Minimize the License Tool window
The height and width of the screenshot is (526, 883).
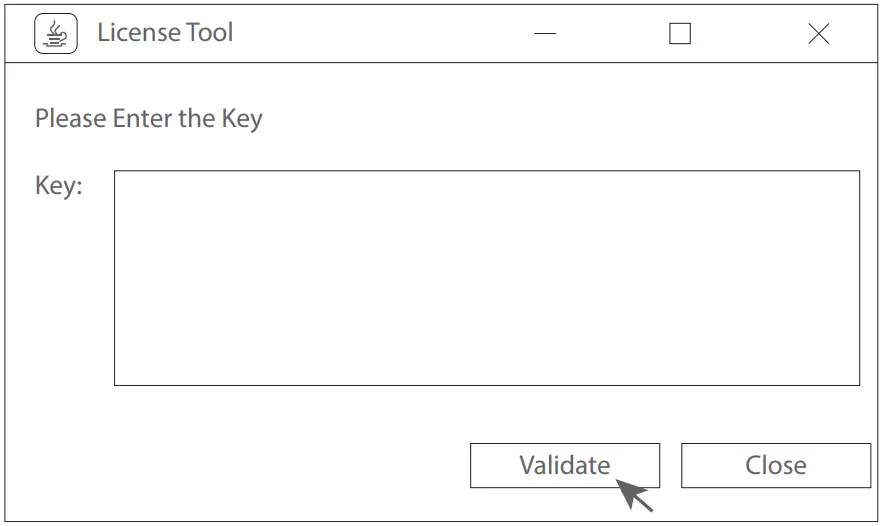pos(545,34)
